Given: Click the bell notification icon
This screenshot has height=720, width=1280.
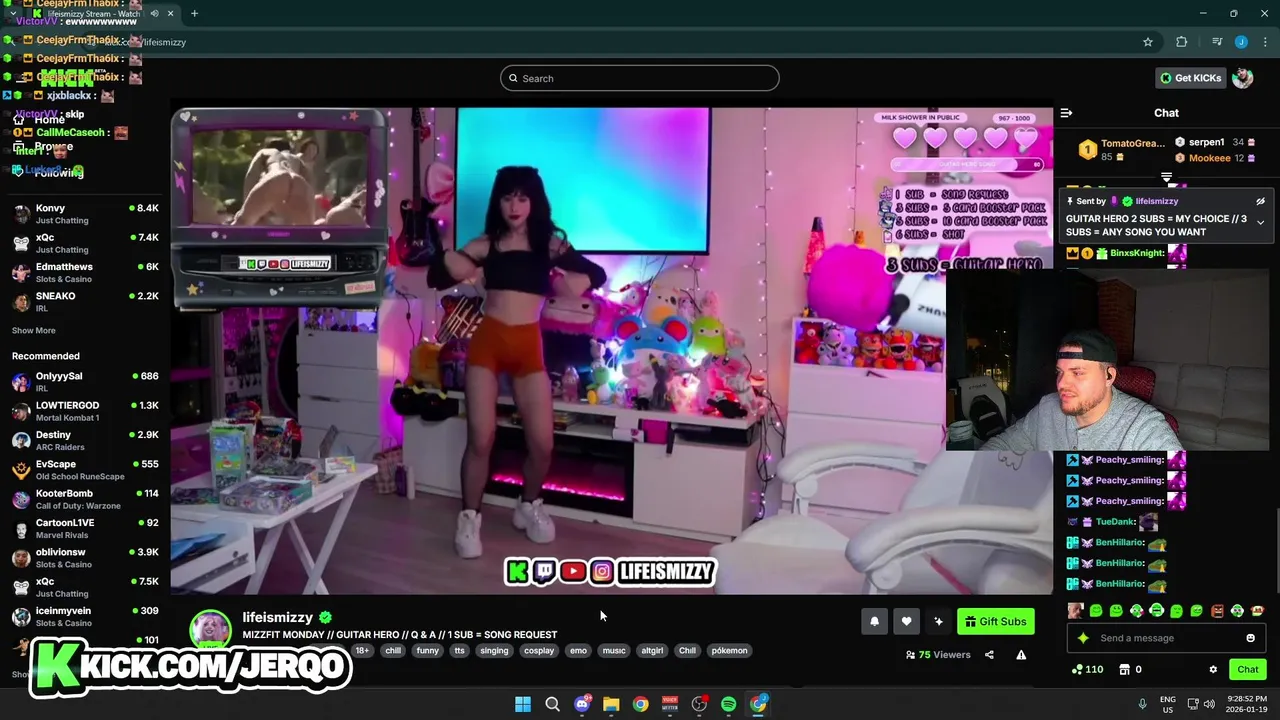Looking at the screenshot, I should [874, 621].
